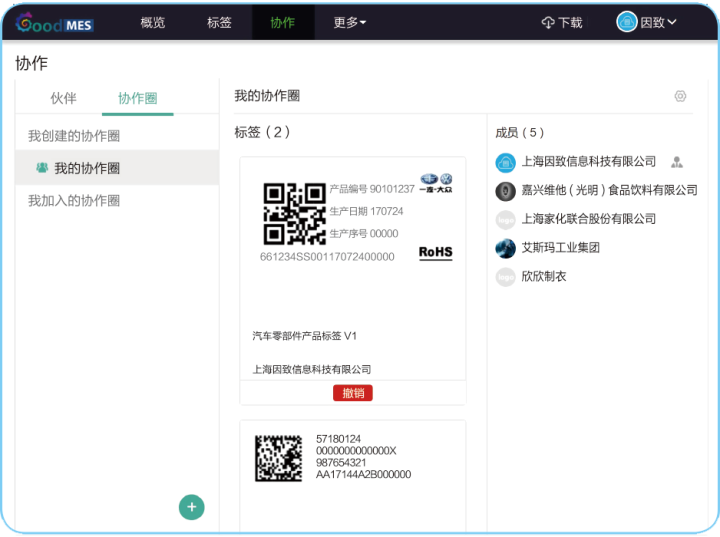The width and height of the screenshot is (720, 537).
Task: Click 57180124 text on second label
Action: (338, 439)
